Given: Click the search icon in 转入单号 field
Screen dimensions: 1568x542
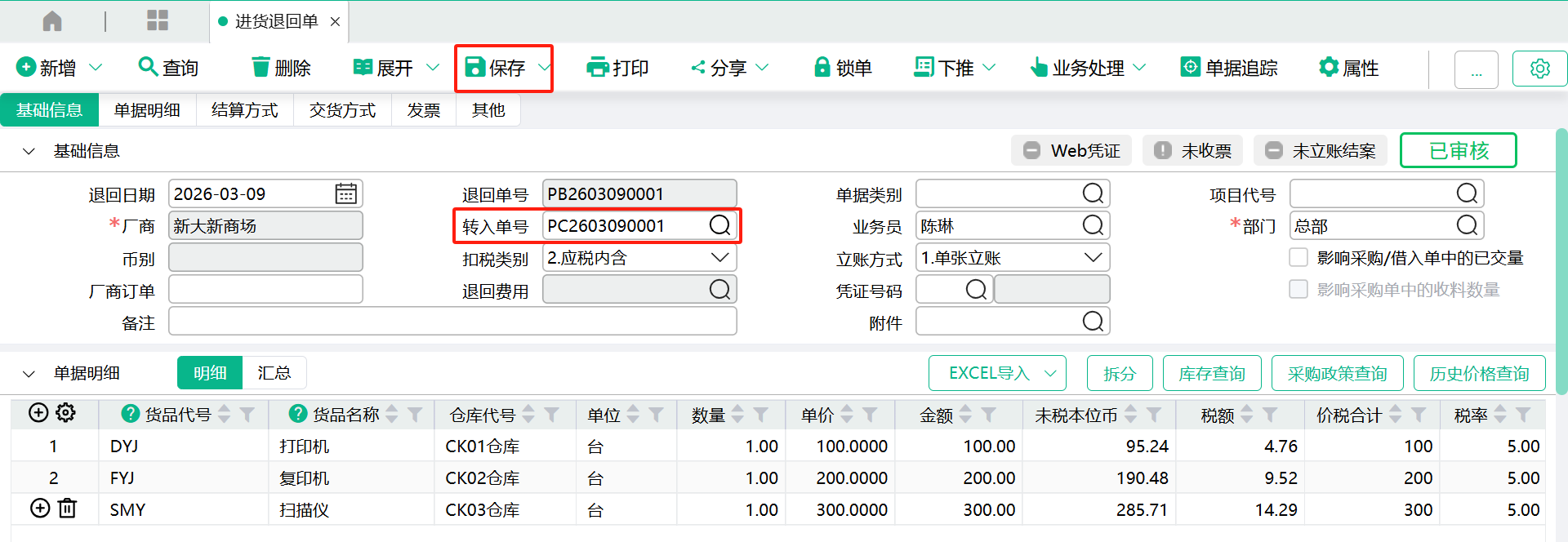Looking at the screenshot, I should pyautogui.click(x=719, y=225).
